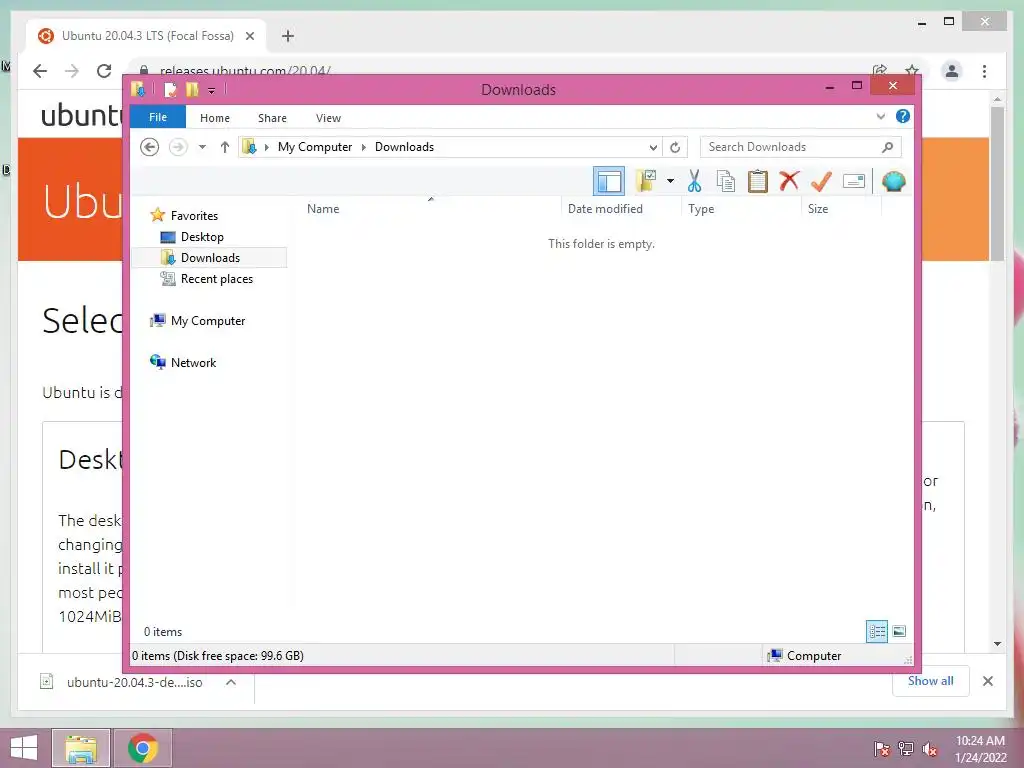Image resolution: width=1024 pixels, height=768 pixels.
Task: Click the red X Delete icon
Action: point(789,181)
